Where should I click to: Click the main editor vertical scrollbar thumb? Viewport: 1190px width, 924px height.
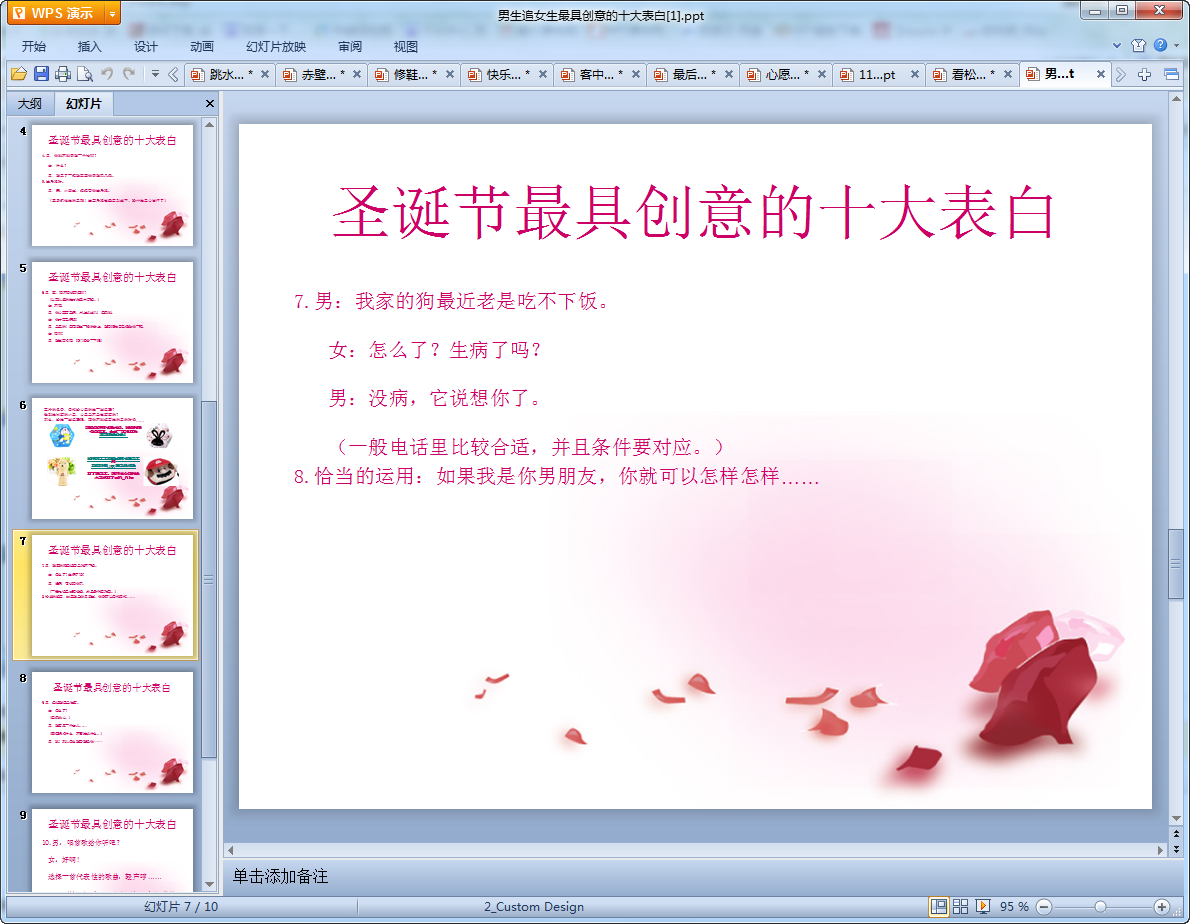tap(1176, 564)
